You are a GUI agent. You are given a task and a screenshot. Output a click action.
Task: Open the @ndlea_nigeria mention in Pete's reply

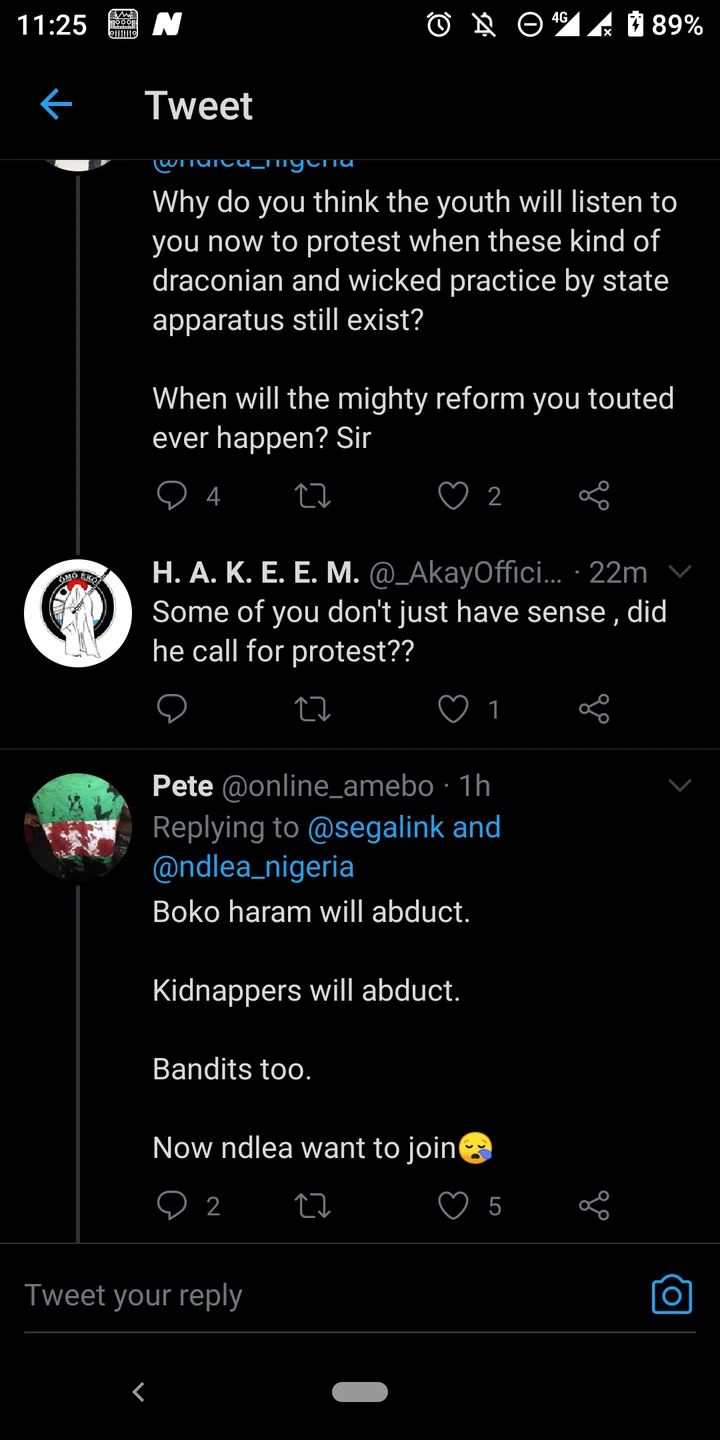pos(253,866)
